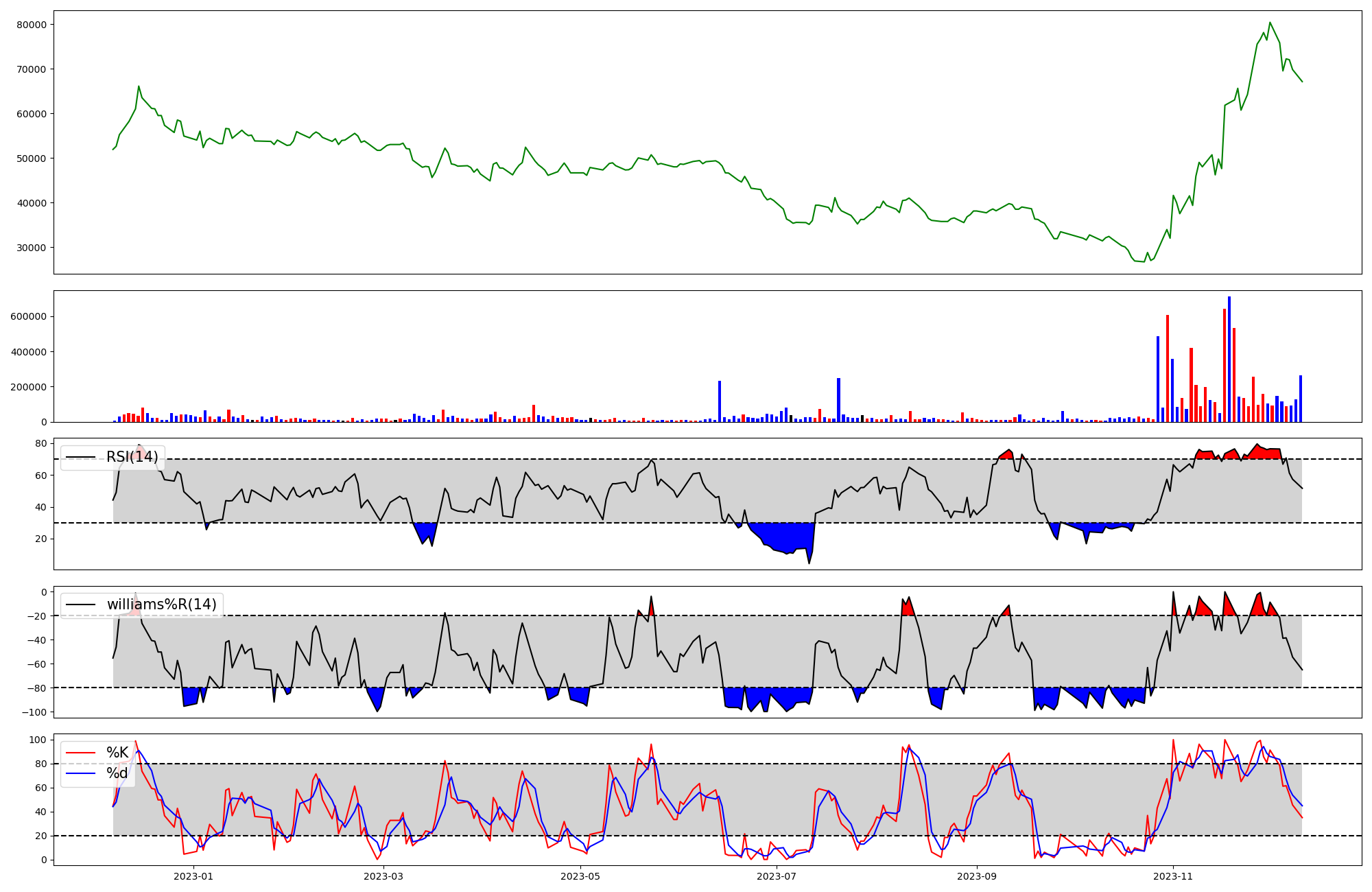
Task: Click the green price line's highest peak
Action: (1270, 23)
